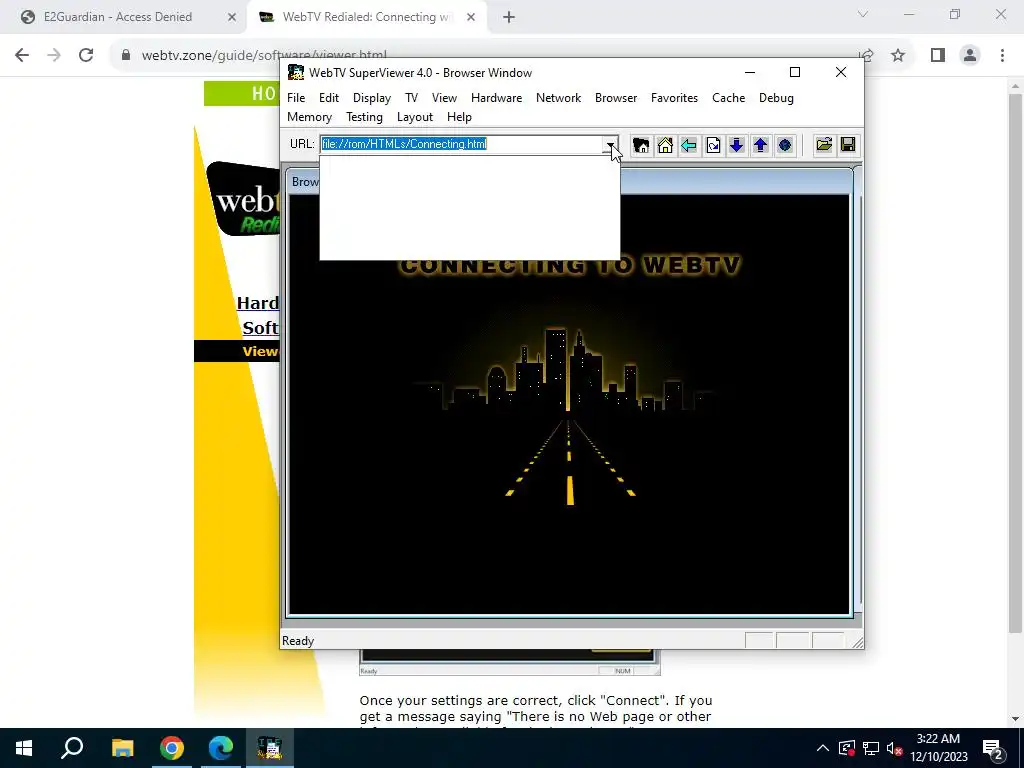Click the globe icon in SuperViewer toolbar
The height and width of the screenshot is (768, 1024).
click(785, 145)
